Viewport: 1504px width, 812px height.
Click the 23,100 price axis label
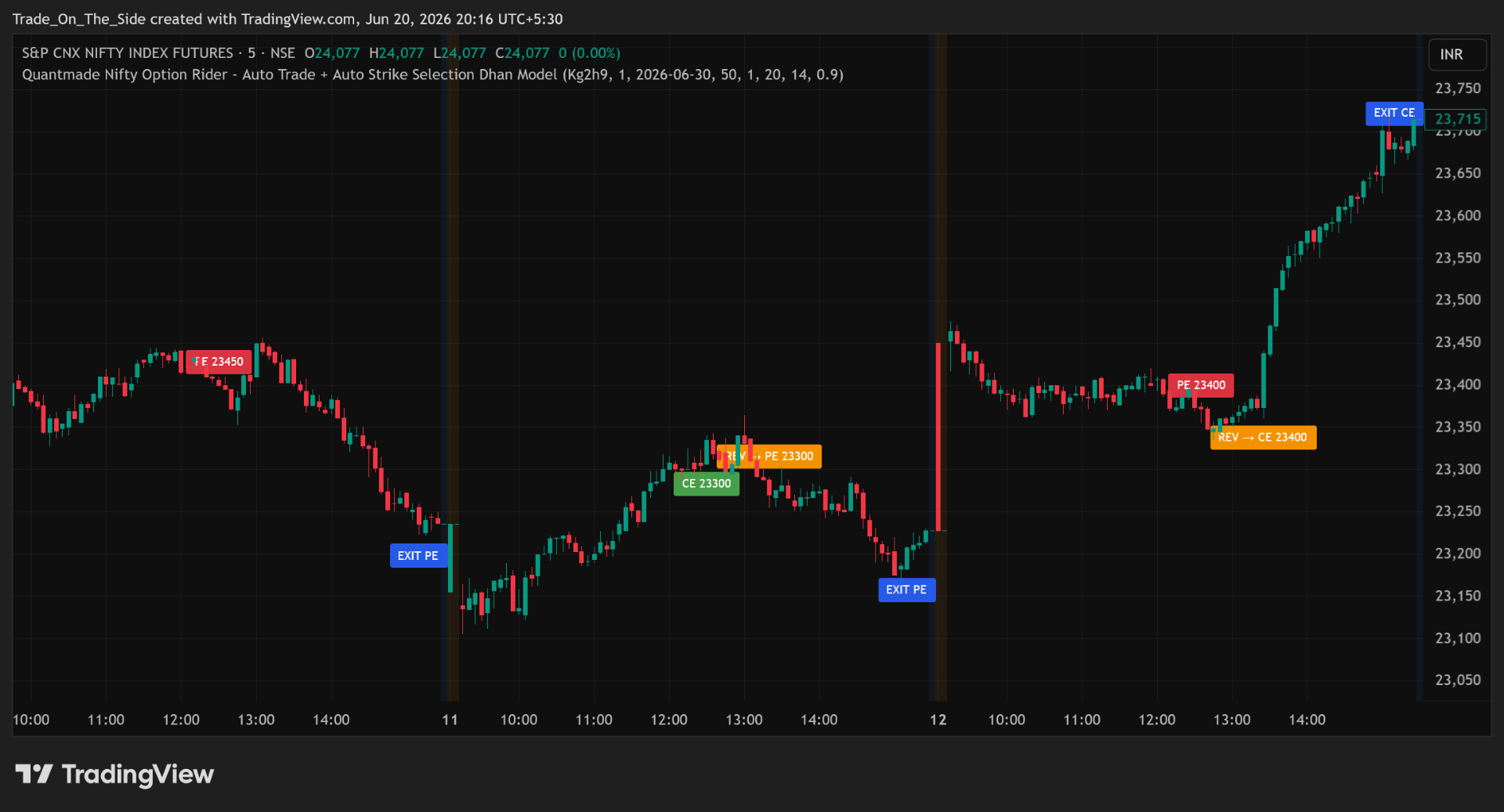point(1458,638)
